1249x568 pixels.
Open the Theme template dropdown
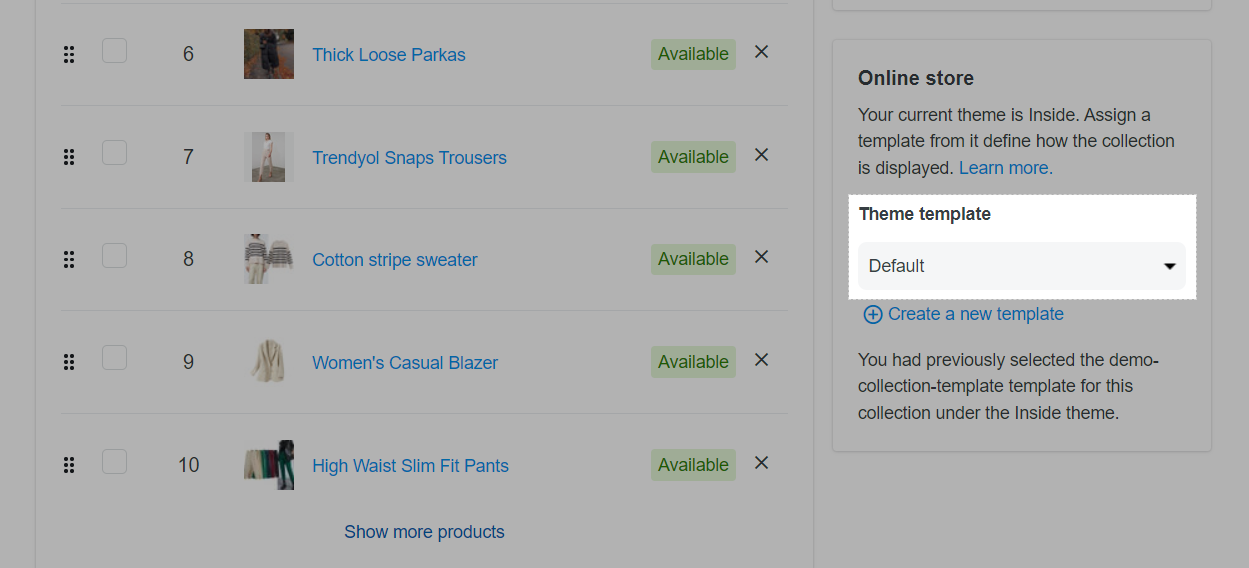tap(1022, 266)
